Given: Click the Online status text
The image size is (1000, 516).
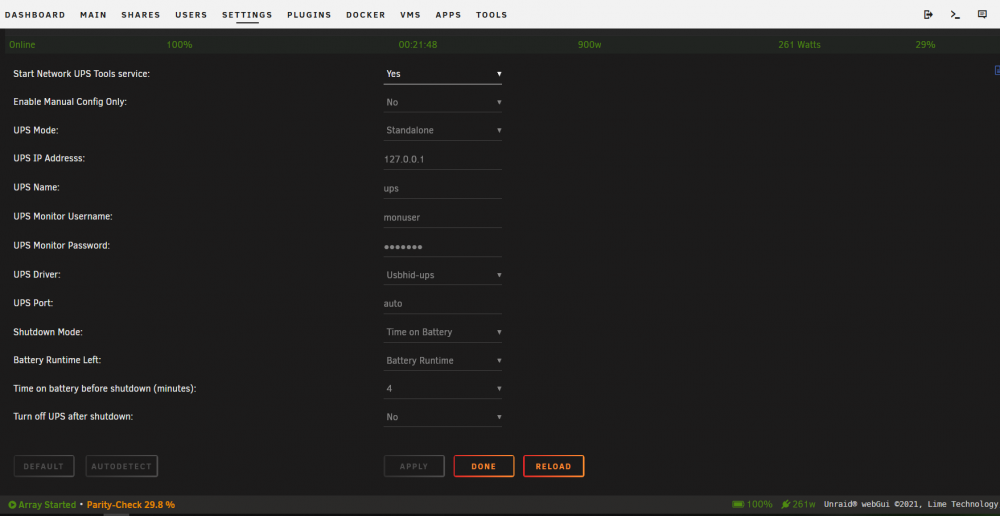Looking at the screenshot, I should 22,45.
